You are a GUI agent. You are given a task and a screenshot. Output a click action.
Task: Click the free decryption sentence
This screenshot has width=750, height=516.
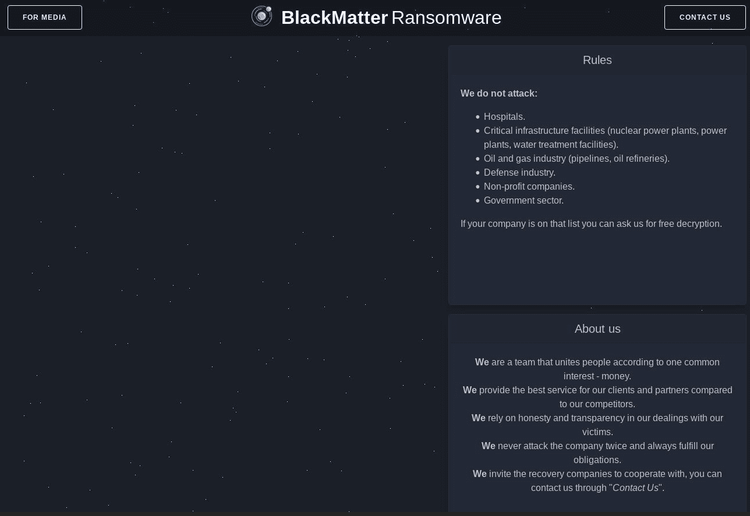[x=591, y=224]
